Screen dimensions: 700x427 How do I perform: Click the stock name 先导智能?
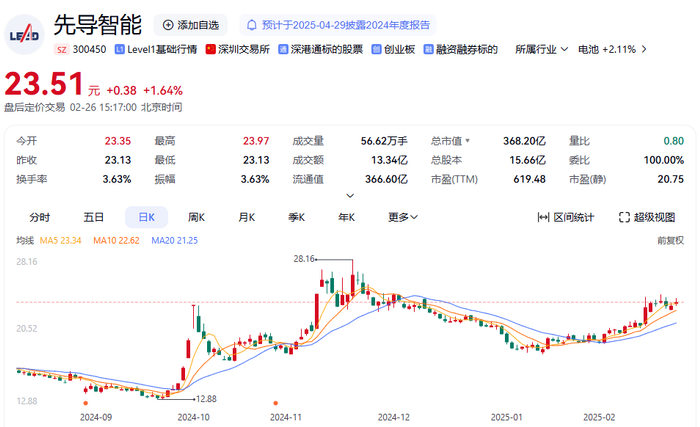point(98,25)
